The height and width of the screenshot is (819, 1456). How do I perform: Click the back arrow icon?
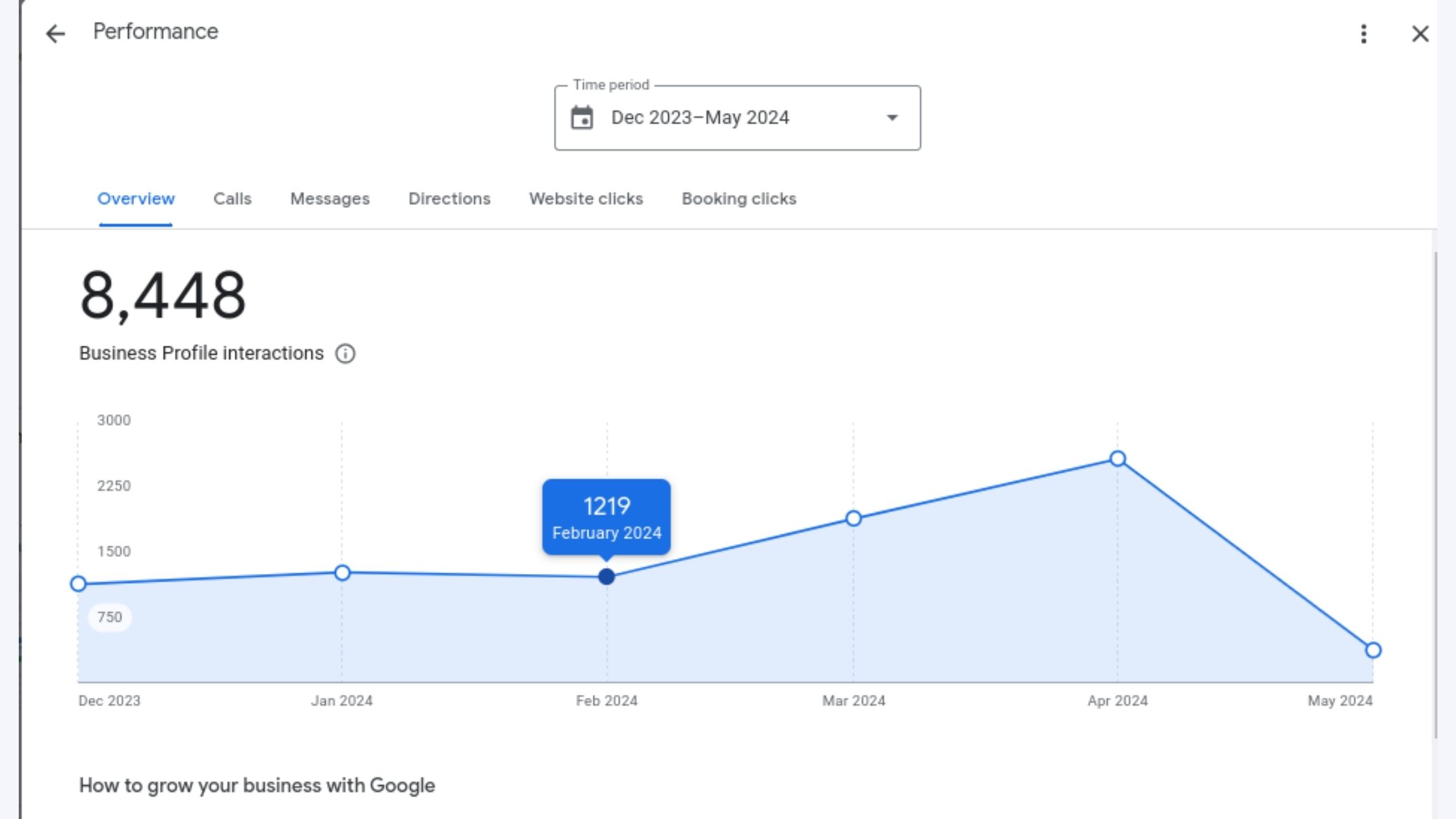point(56,34)
